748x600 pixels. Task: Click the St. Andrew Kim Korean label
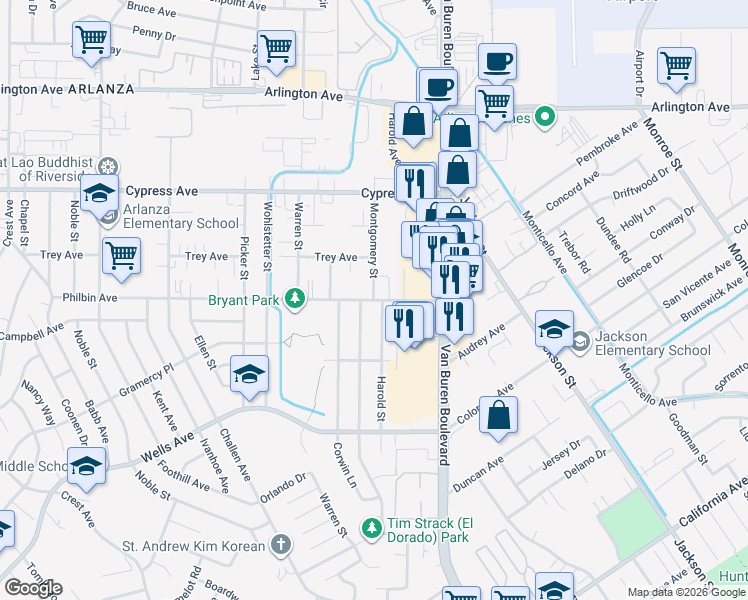pos(193,546)
